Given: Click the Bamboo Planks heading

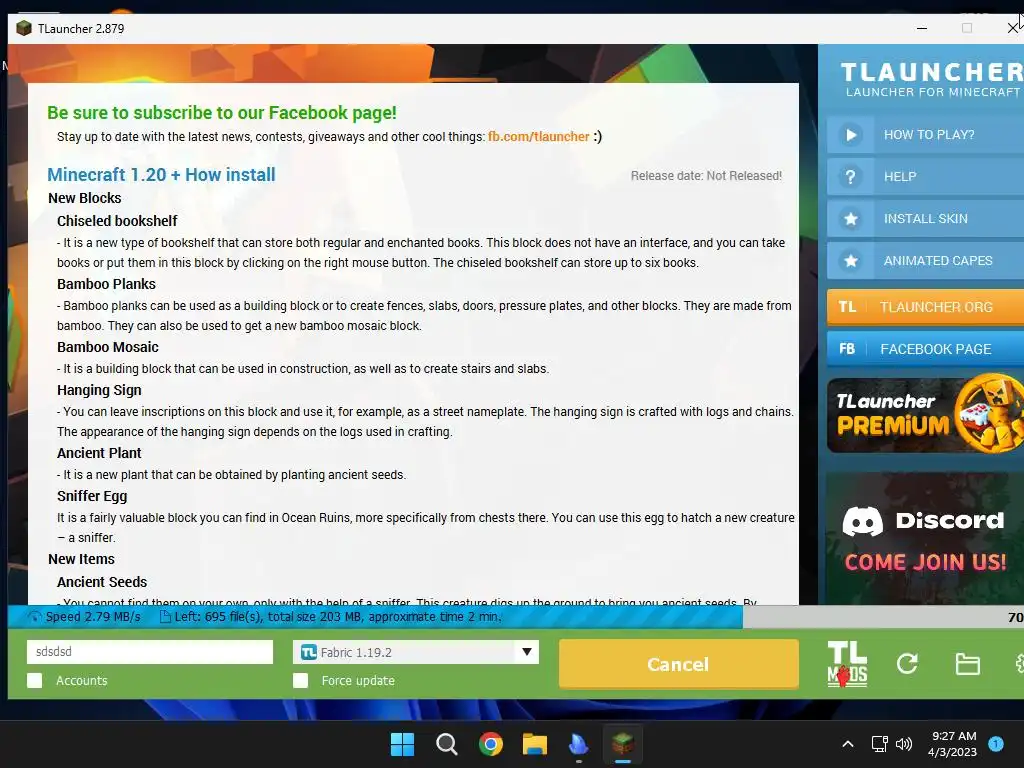Looking at the screenshot, I should 106,284.
